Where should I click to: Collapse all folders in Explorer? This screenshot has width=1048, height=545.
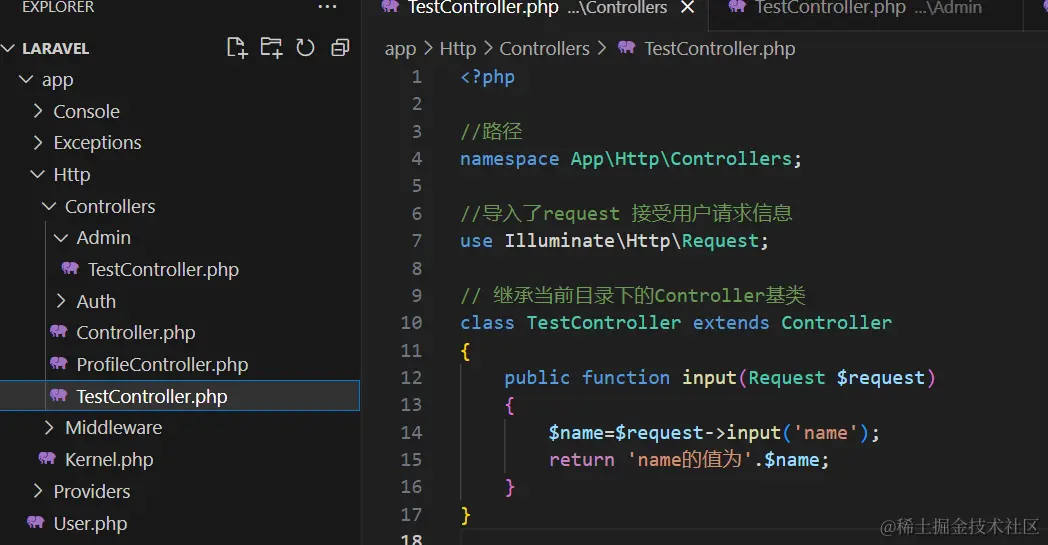(x=340, y=47)
